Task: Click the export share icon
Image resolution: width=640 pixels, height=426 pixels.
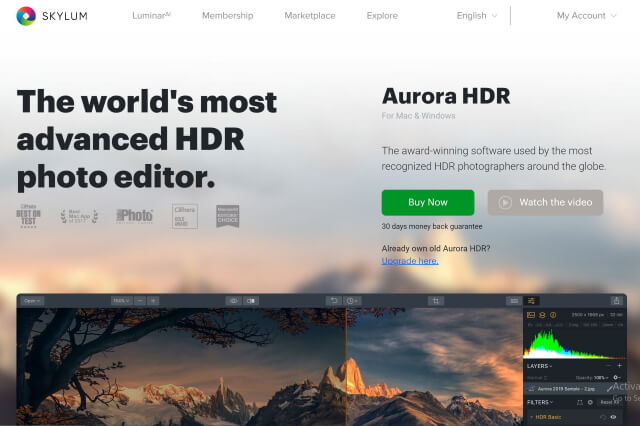Action: tap(616, 301)
